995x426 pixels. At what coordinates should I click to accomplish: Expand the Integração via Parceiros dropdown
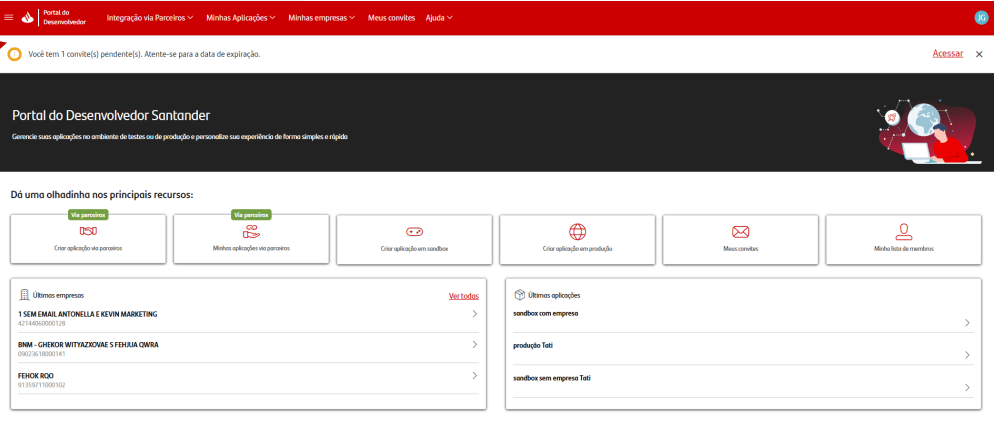[x=152, y=18]
